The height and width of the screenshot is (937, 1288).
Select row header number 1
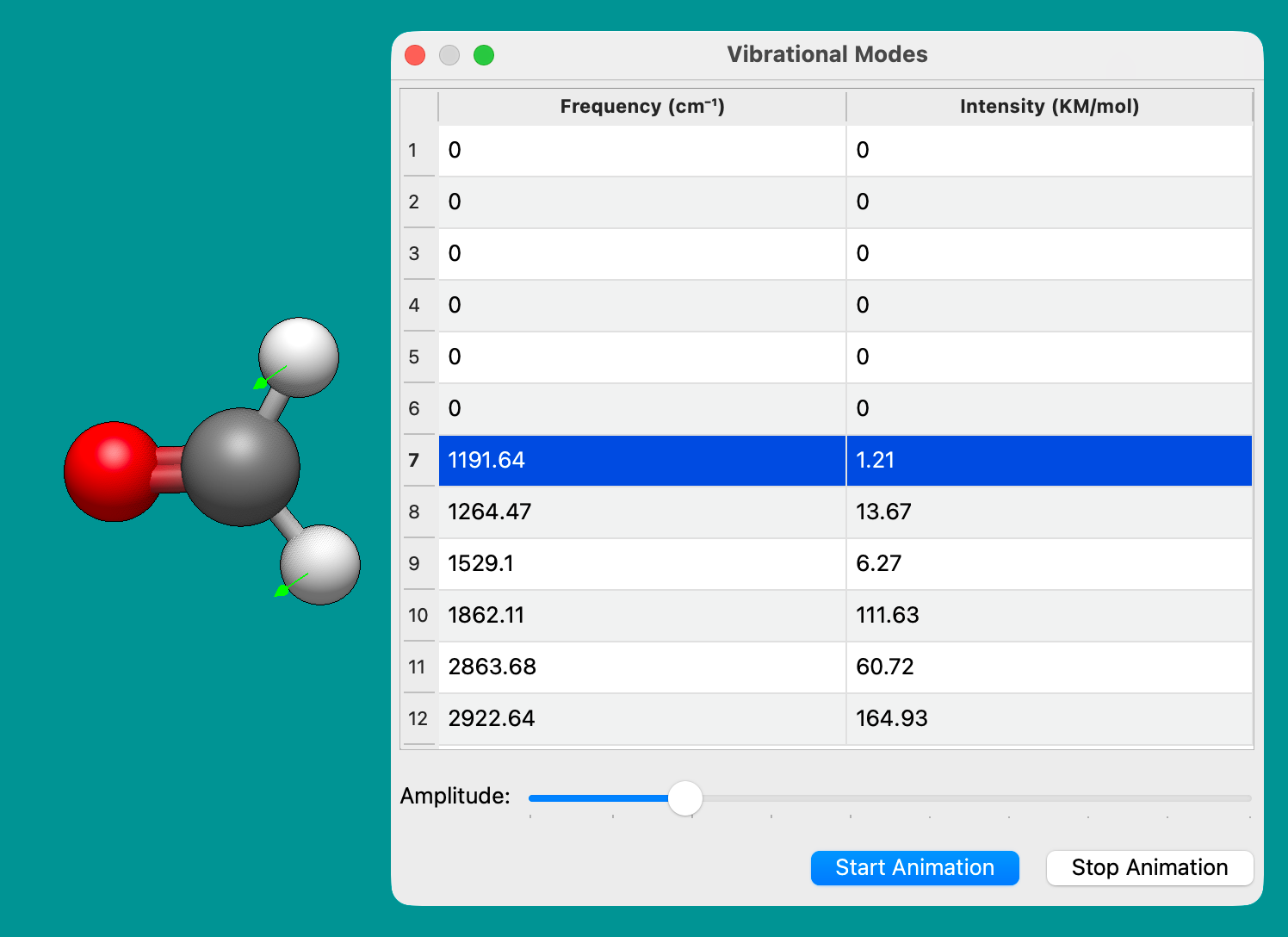coord(414,151)
